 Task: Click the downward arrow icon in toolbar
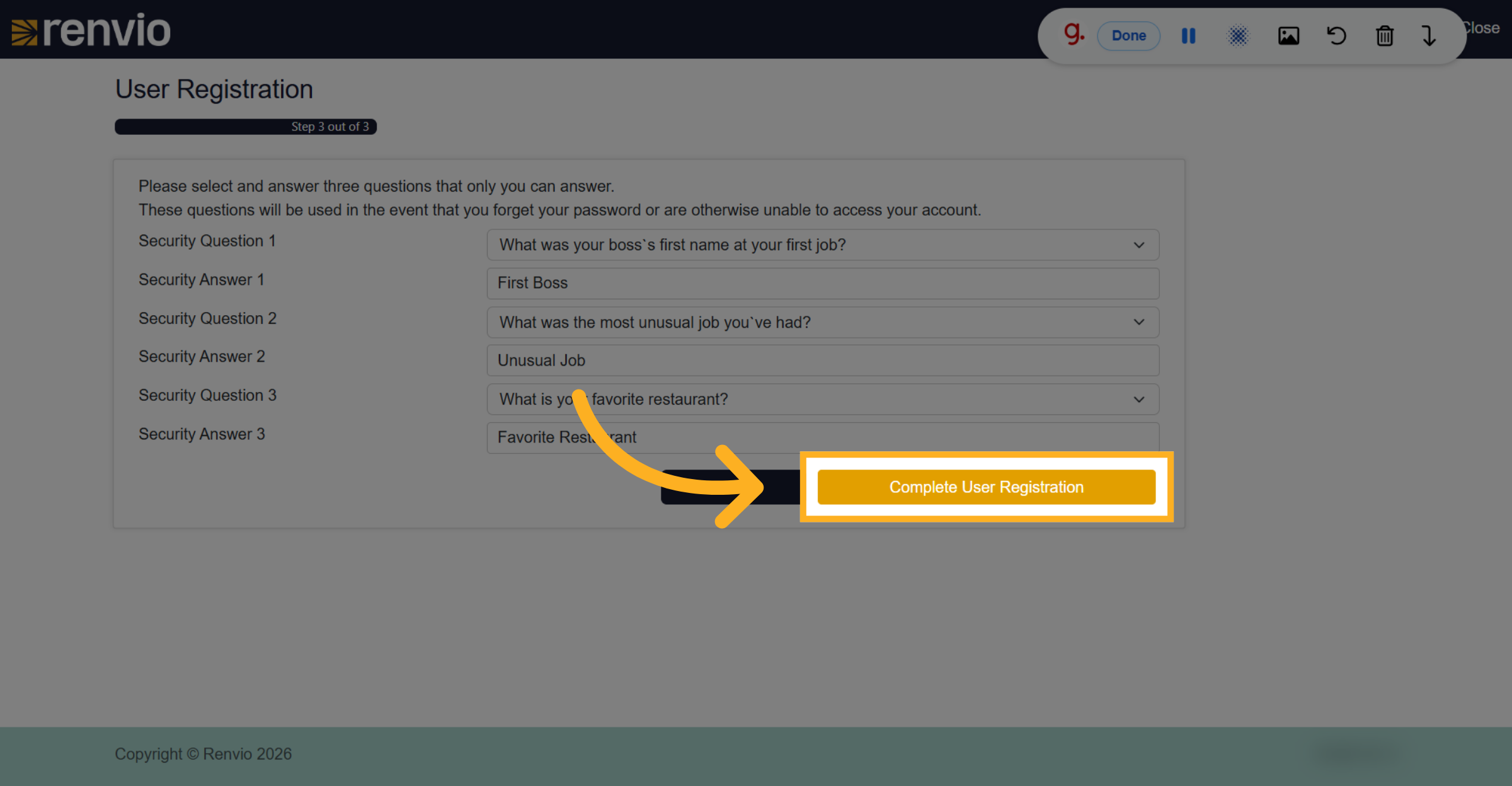point(1429,36)
